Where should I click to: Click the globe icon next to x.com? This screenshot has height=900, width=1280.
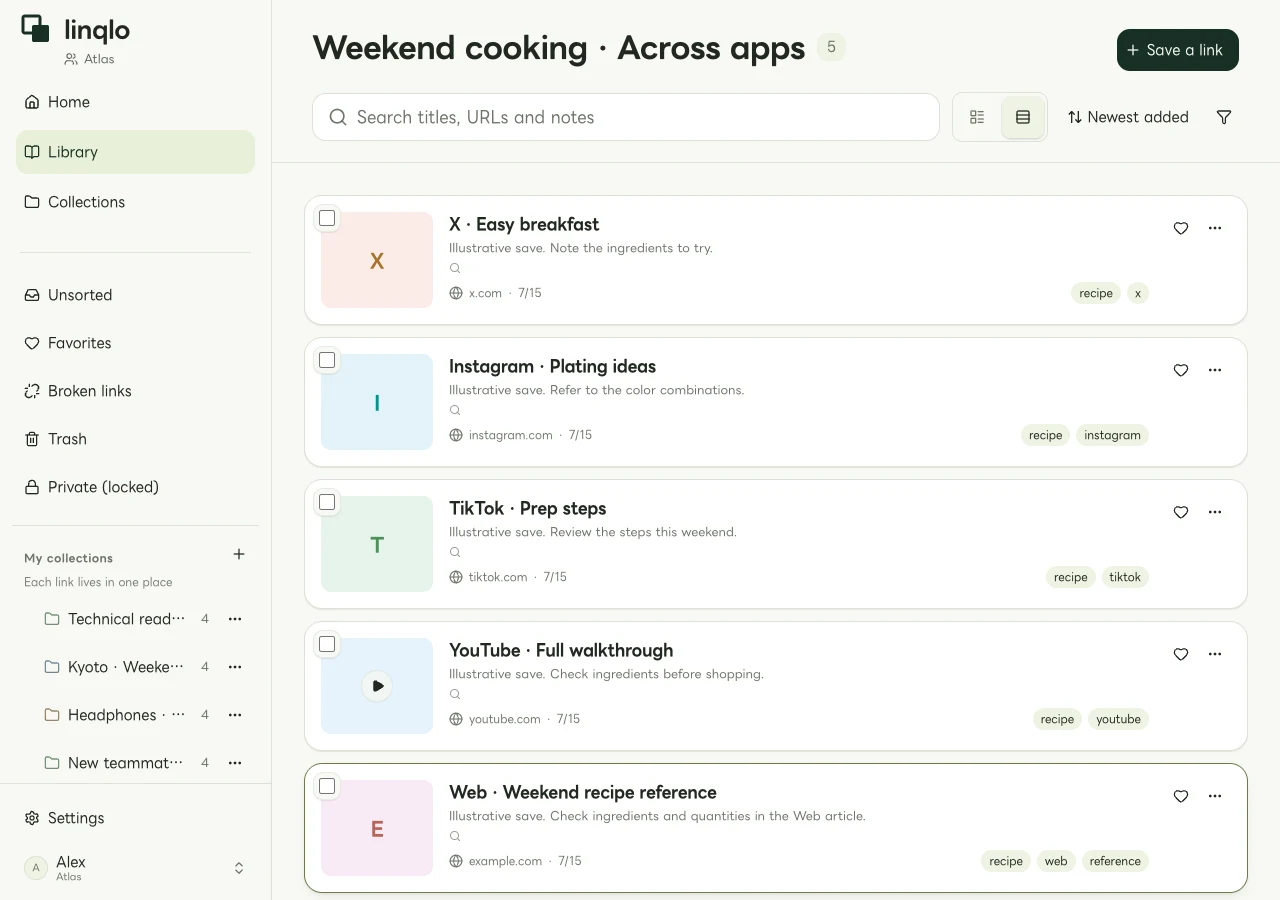point(456,293)
